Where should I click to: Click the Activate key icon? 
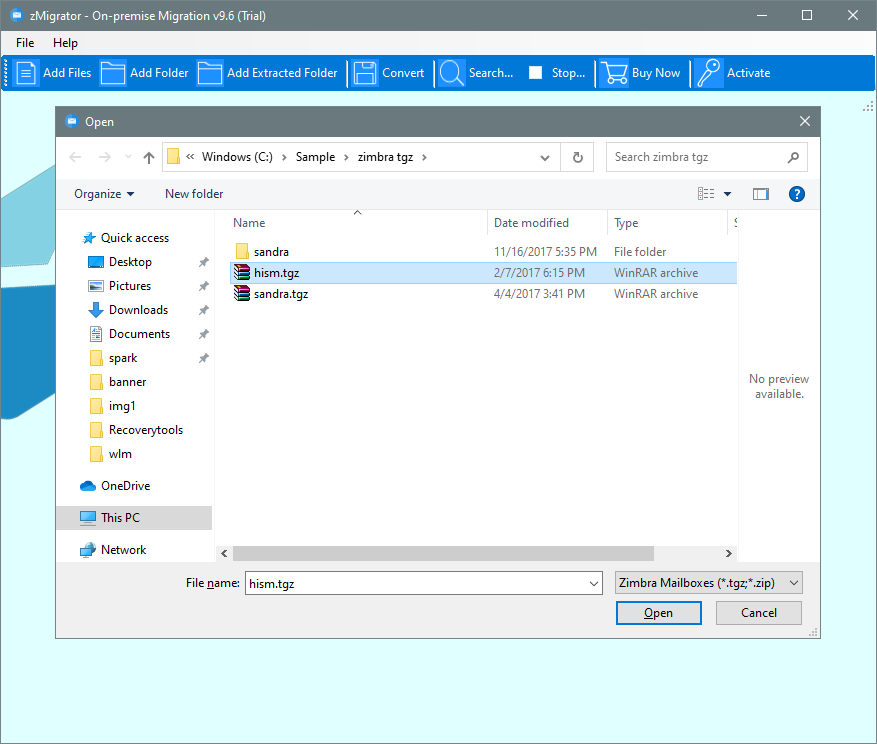(709, 73)
